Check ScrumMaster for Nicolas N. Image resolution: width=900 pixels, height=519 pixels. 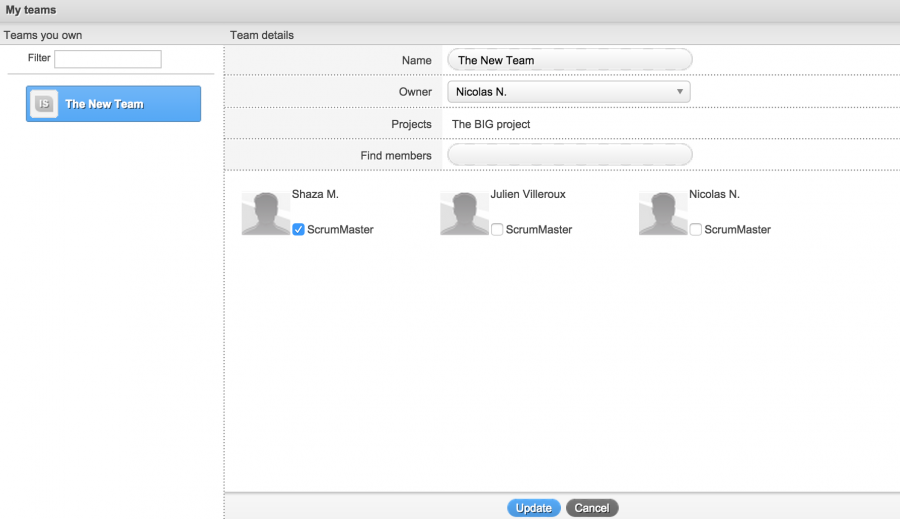tap(696, 230)
